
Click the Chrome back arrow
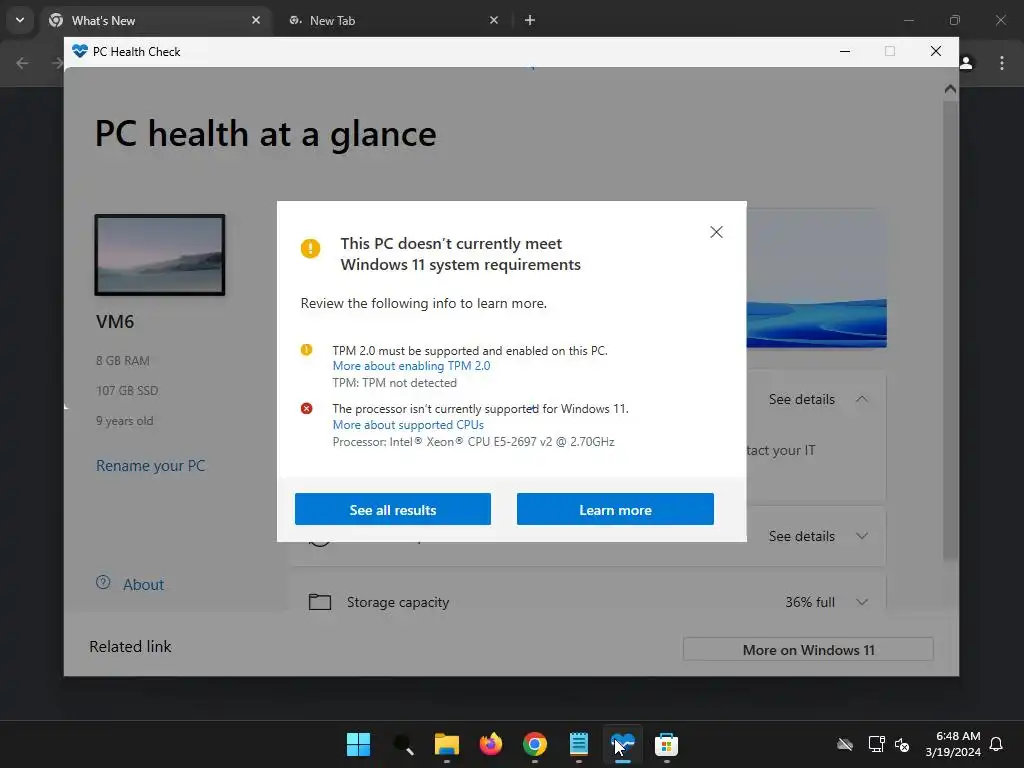tap(22, 63)
